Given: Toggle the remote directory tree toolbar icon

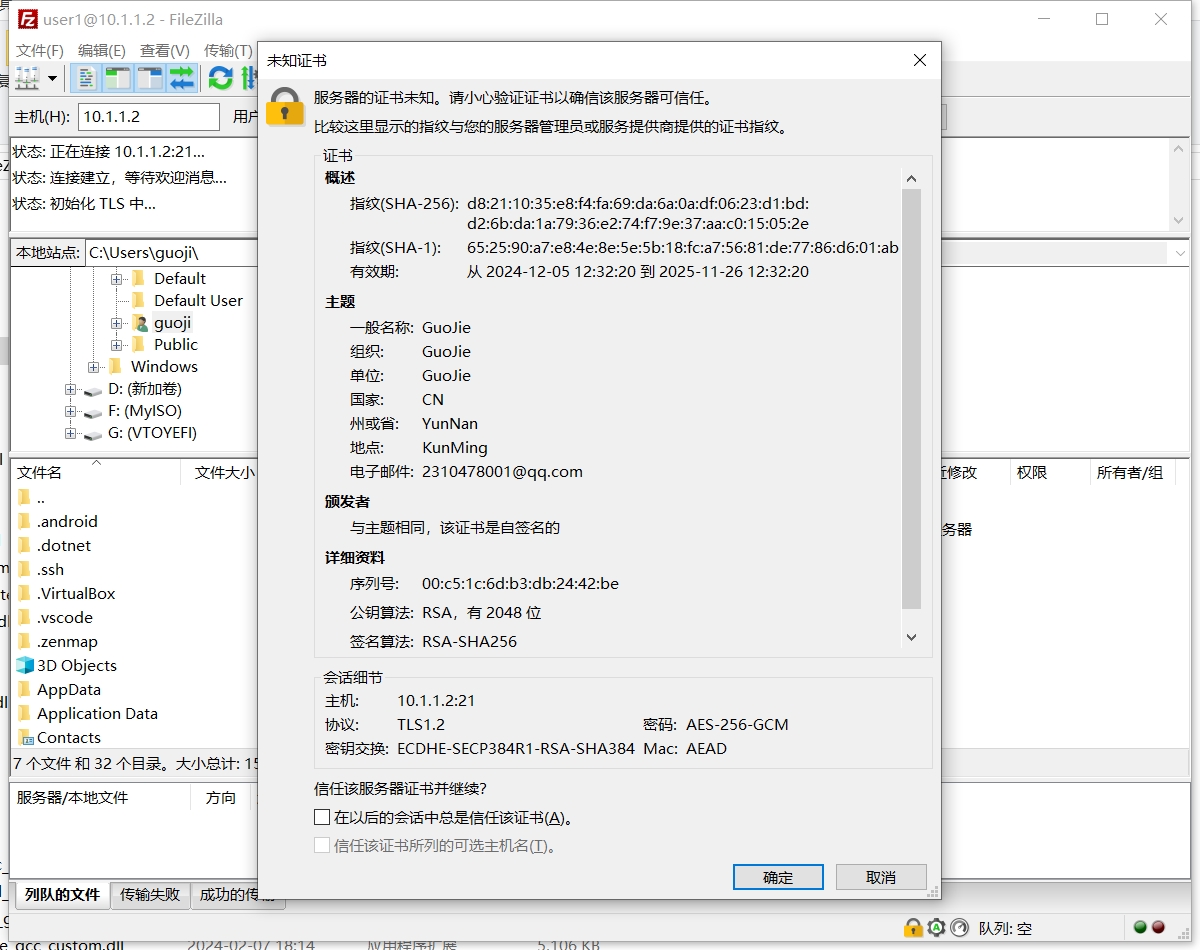Looking at the screenshot, I should [x=150, y=77].
